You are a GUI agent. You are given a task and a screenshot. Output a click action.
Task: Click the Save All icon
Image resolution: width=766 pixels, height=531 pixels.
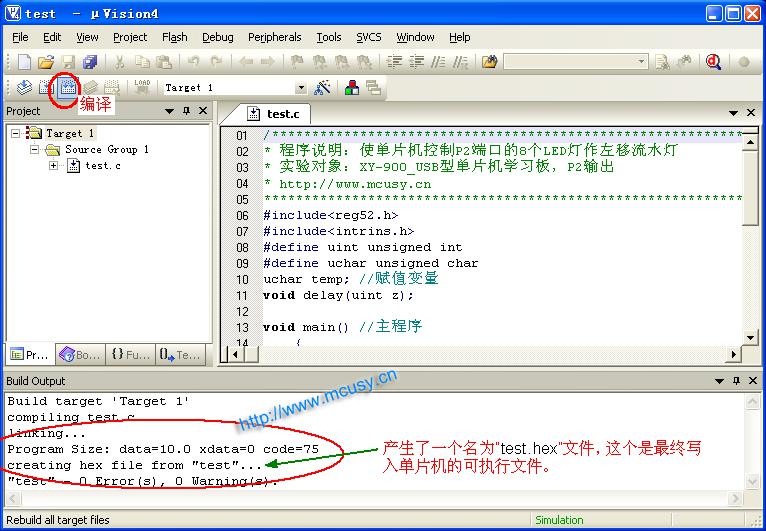[x=90, y=62]
